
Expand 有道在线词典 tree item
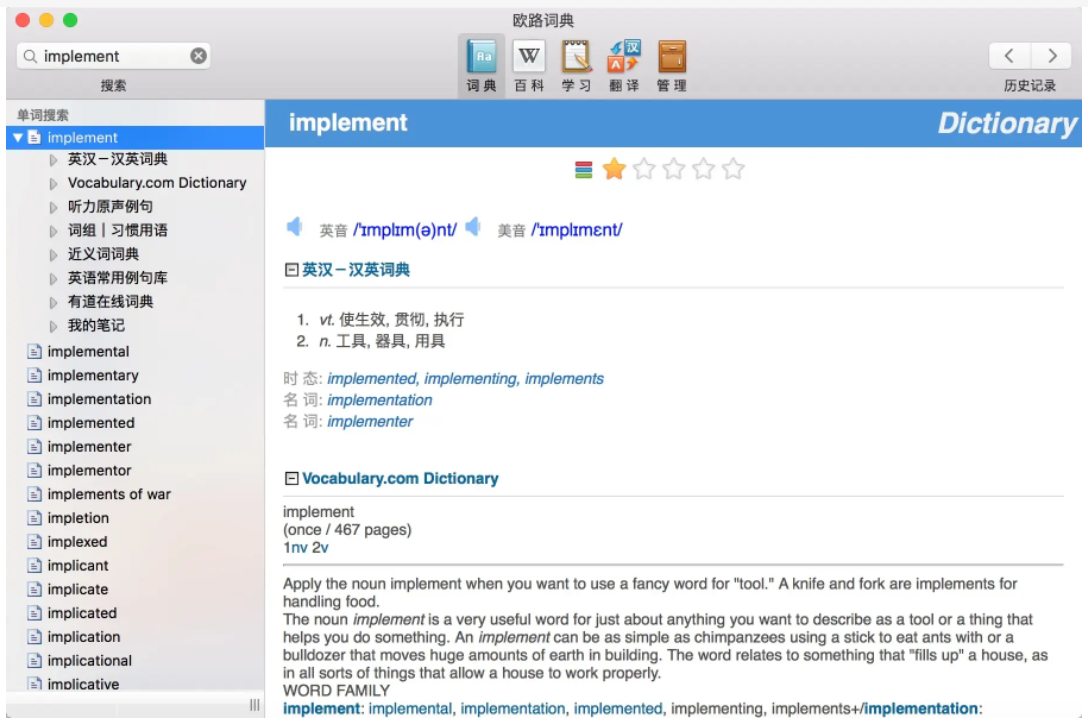pyautogui.click(x=53, y=303)
